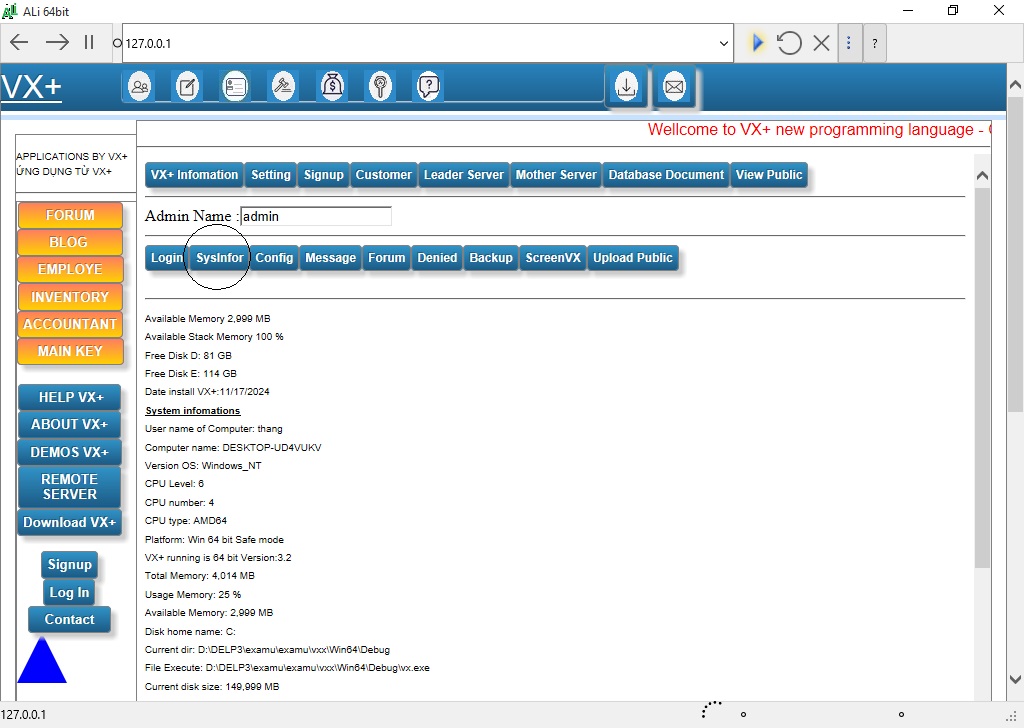Select the compose/edit icon in the toolbar
Screen dimensions: 1024x728
[187, 86]
